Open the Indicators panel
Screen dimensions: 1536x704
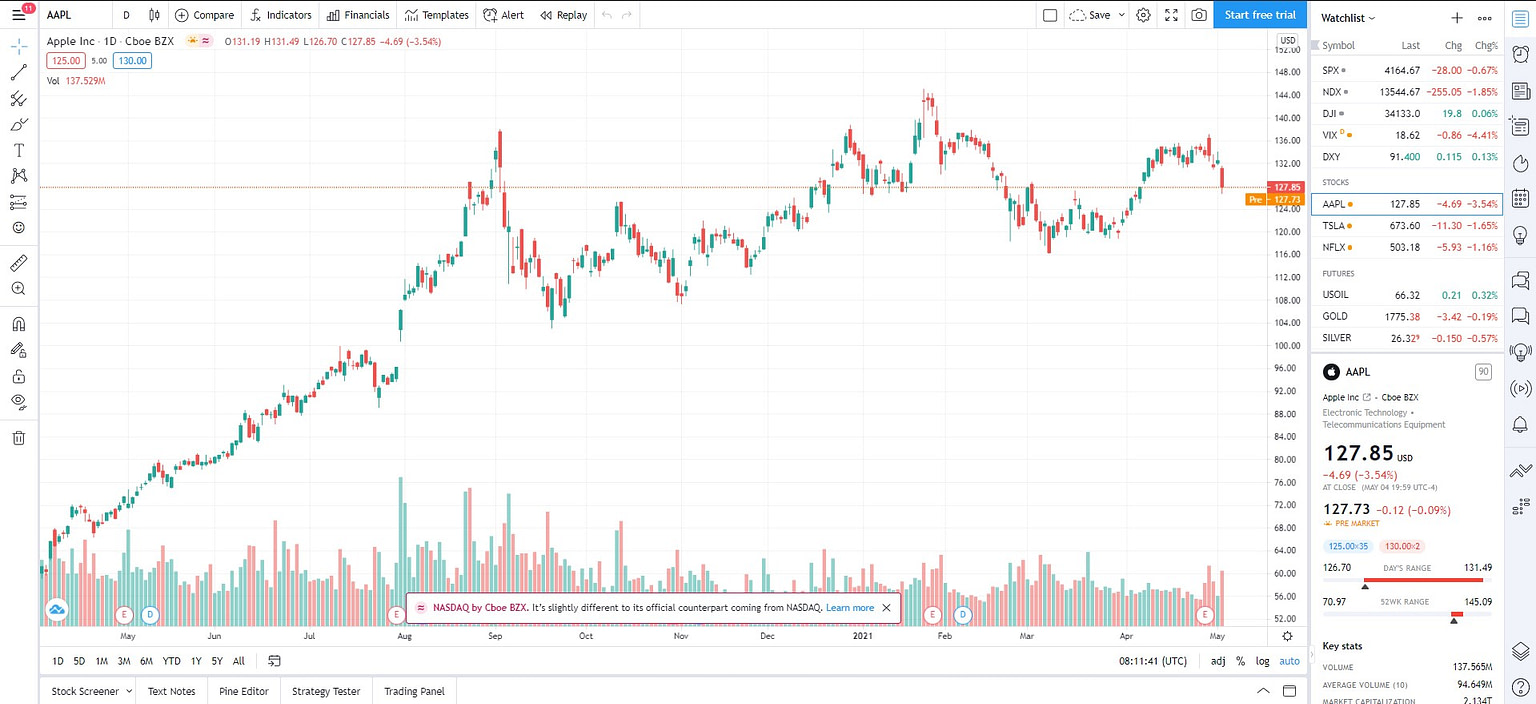(x=281, y=15)
